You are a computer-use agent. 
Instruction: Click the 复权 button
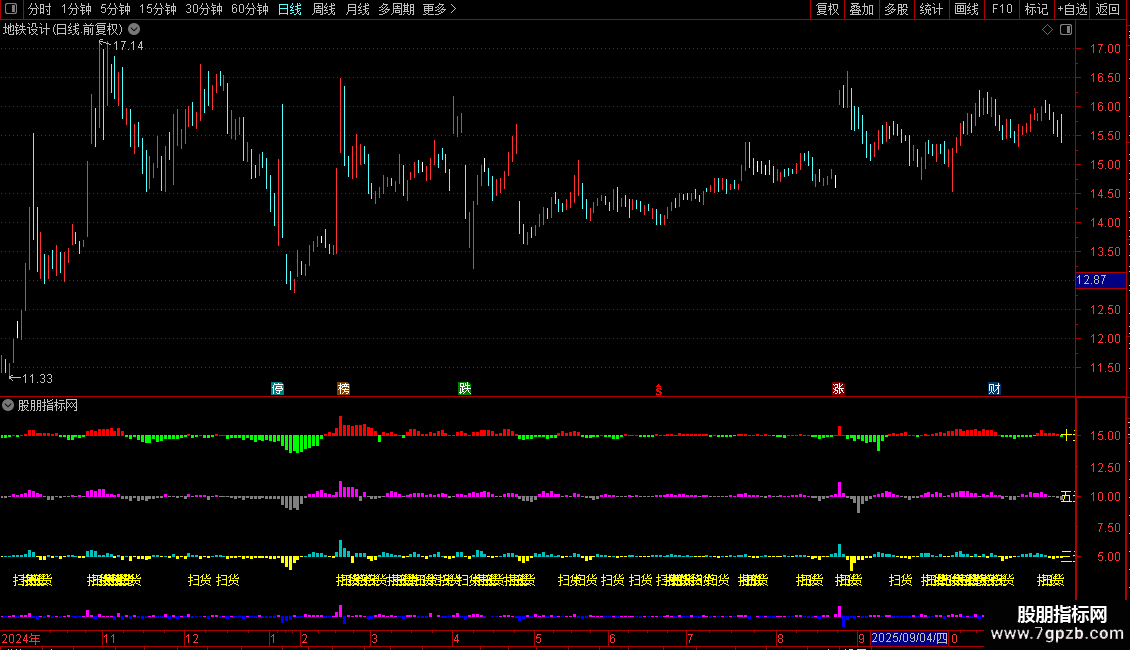(x=827, y=9)
